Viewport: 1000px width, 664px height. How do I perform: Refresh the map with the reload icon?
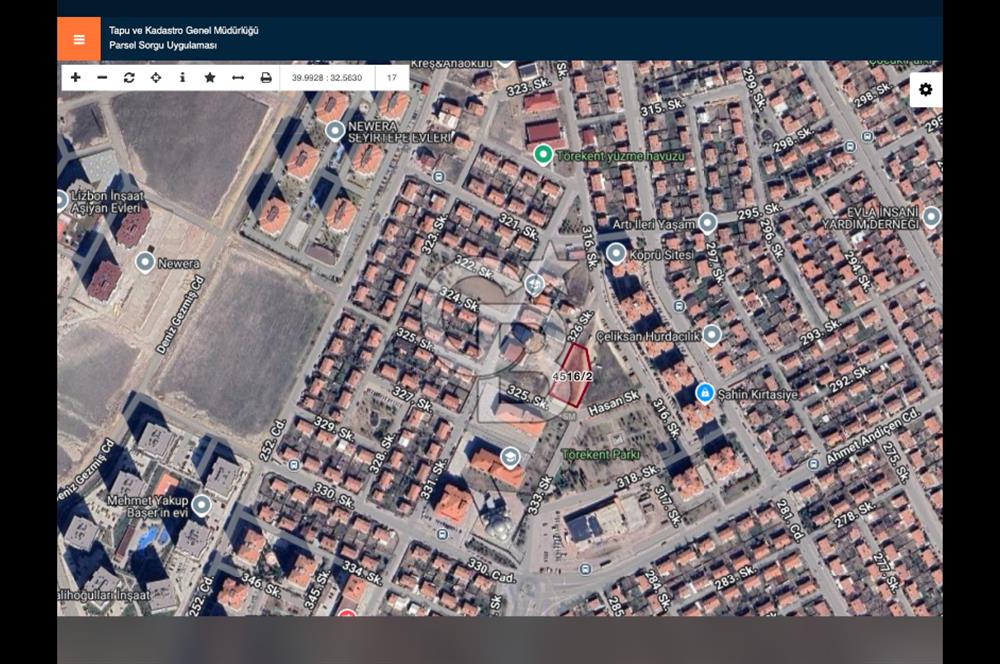point(129,77)
